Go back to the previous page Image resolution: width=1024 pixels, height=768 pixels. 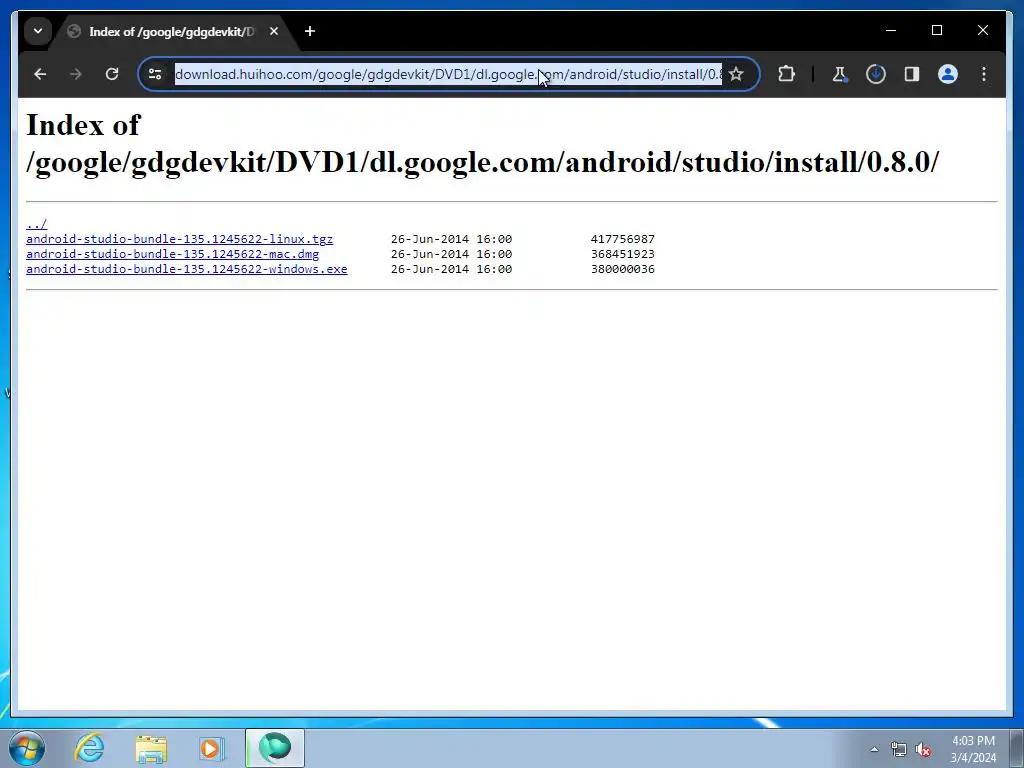[x=40, y=74]
